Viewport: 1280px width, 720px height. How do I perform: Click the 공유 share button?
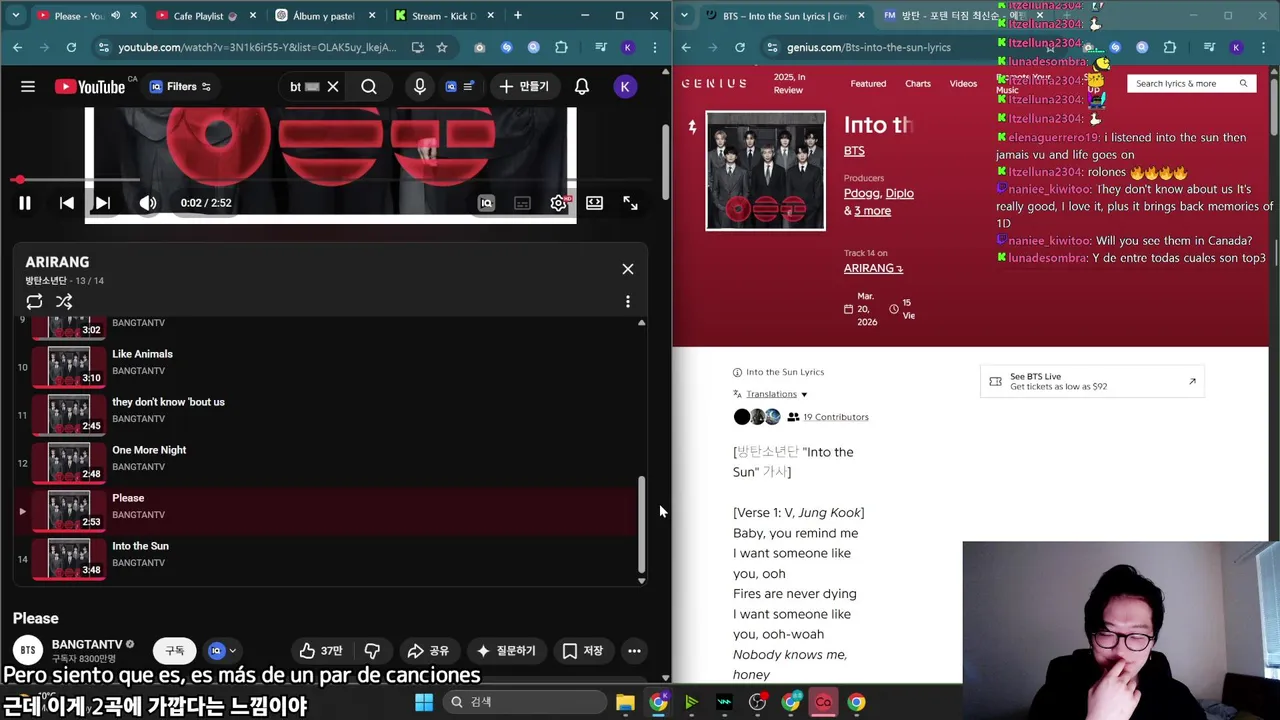point(428,651)
